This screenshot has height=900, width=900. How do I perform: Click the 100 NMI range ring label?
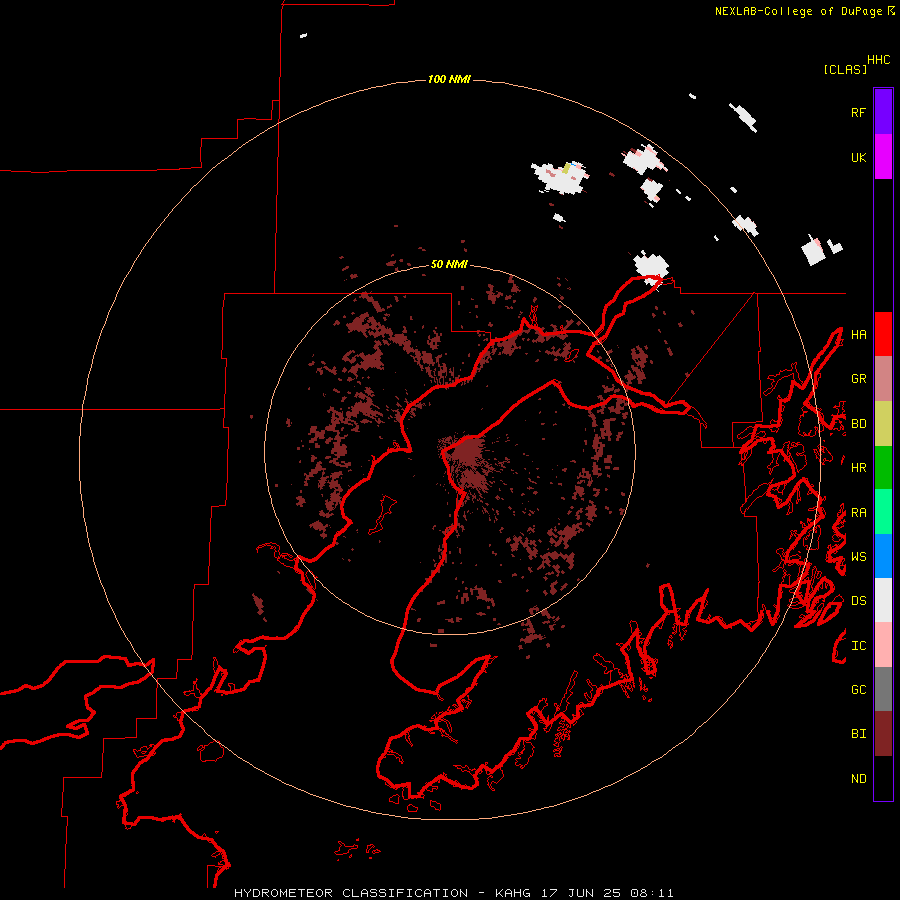(449, 79)
